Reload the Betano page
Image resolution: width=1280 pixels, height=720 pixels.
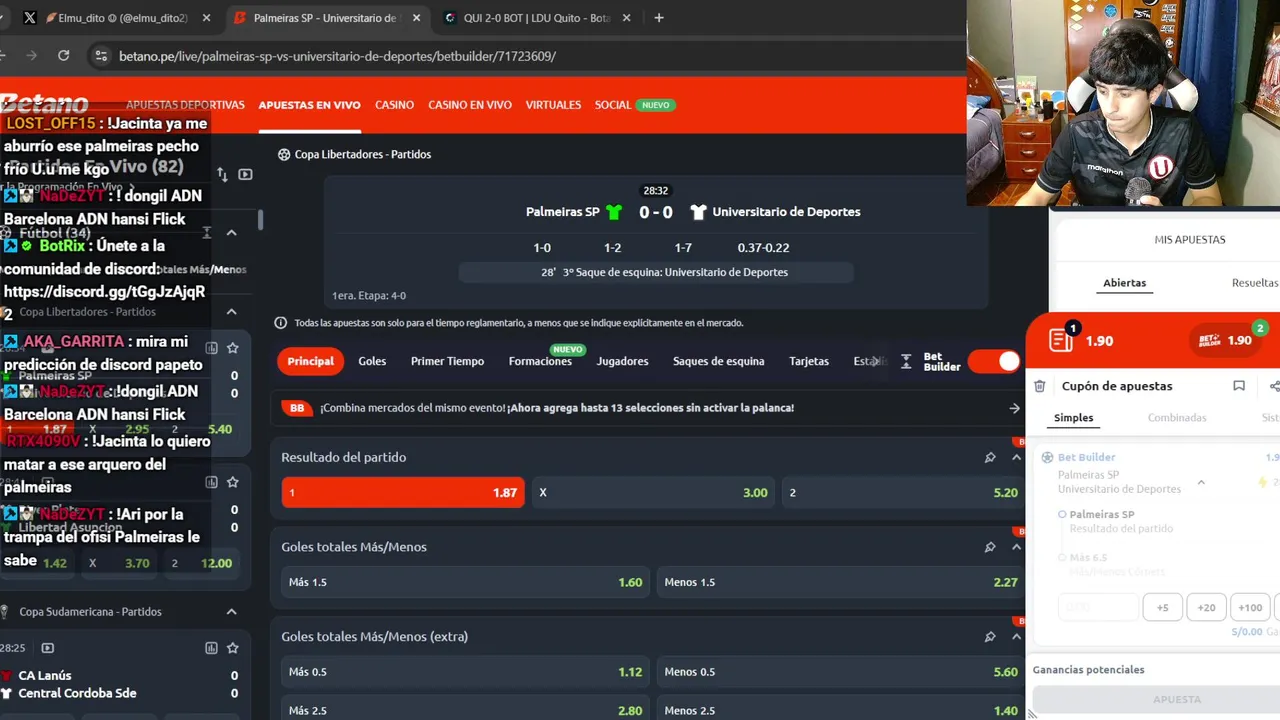click(x=64, y=56)
